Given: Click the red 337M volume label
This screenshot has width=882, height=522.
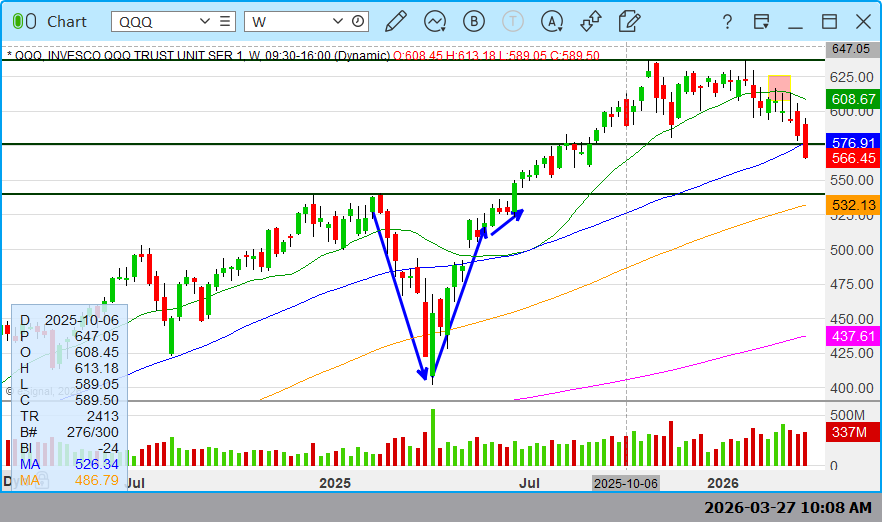Looking at the screenshot, I should [853, 432].
